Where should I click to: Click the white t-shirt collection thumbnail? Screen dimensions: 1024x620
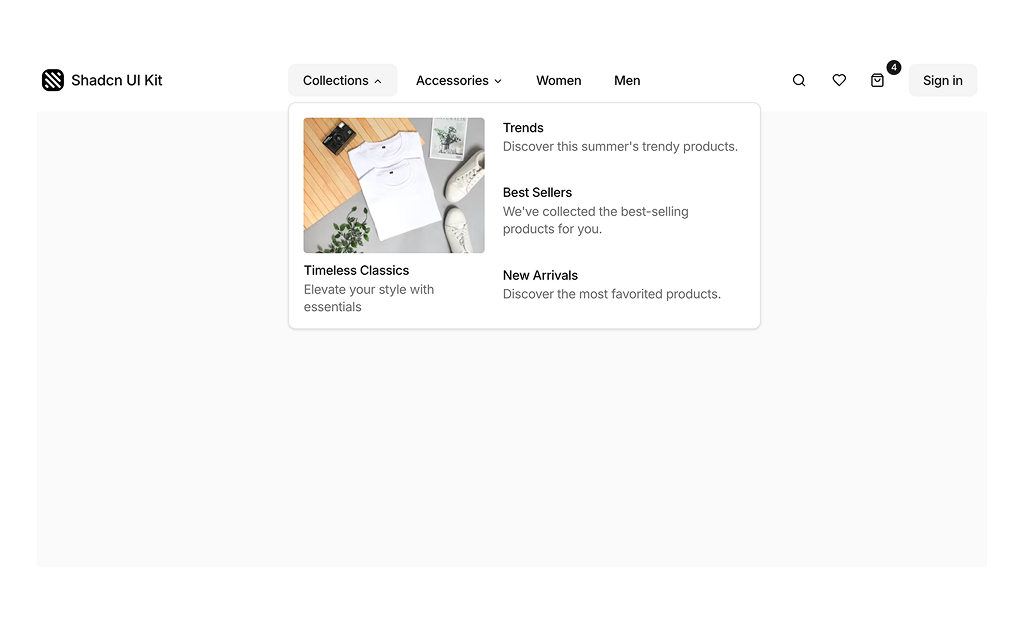[393, 185]
